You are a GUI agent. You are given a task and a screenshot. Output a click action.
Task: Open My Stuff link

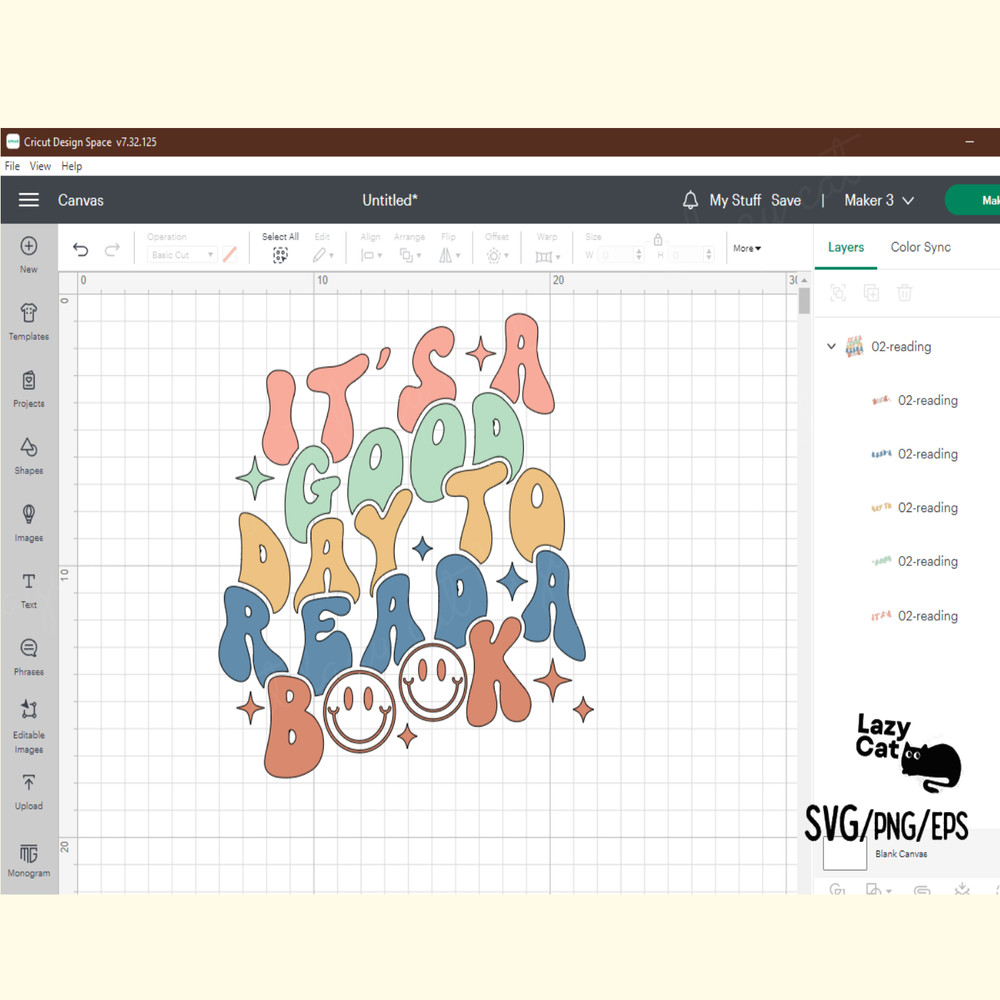tap(735, 200)
